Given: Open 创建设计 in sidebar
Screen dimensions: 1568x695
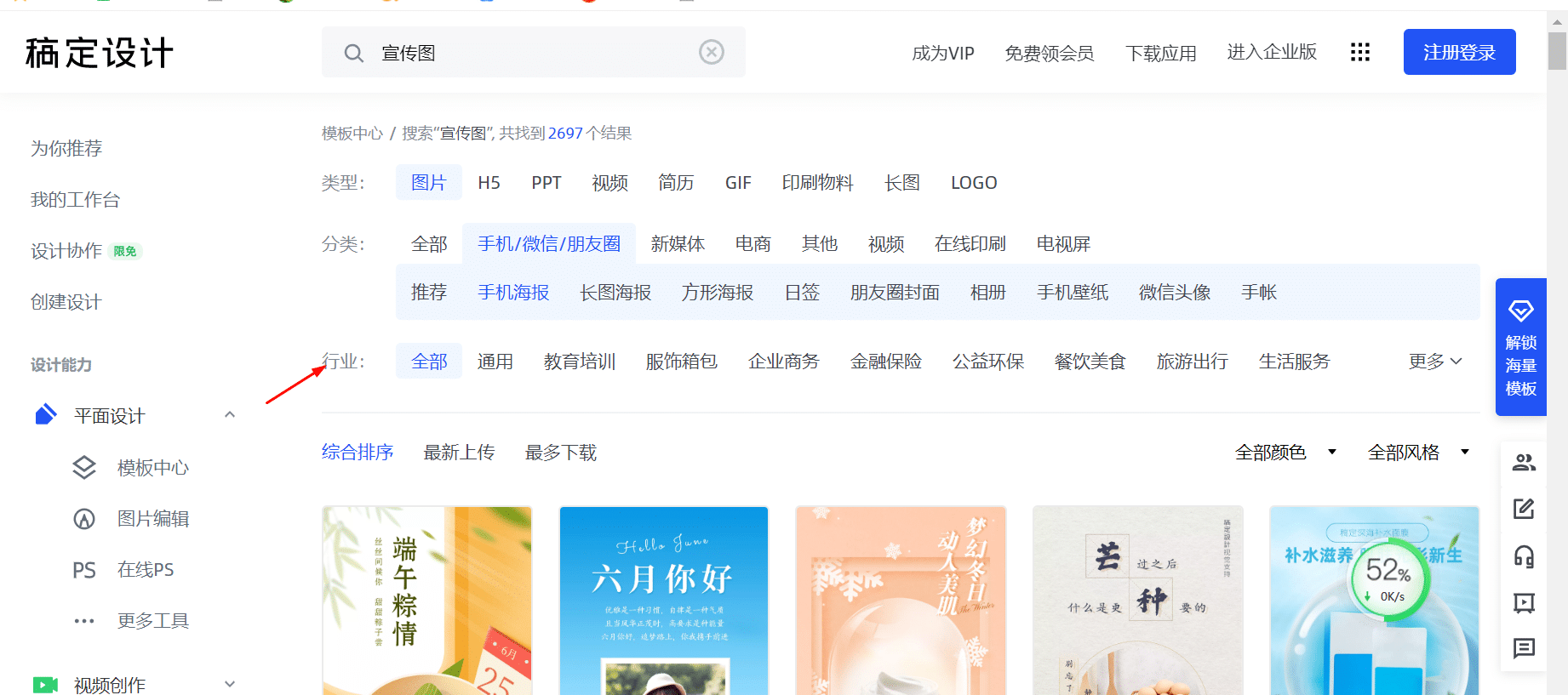Looking at the screenshot, I should [66, 301].
